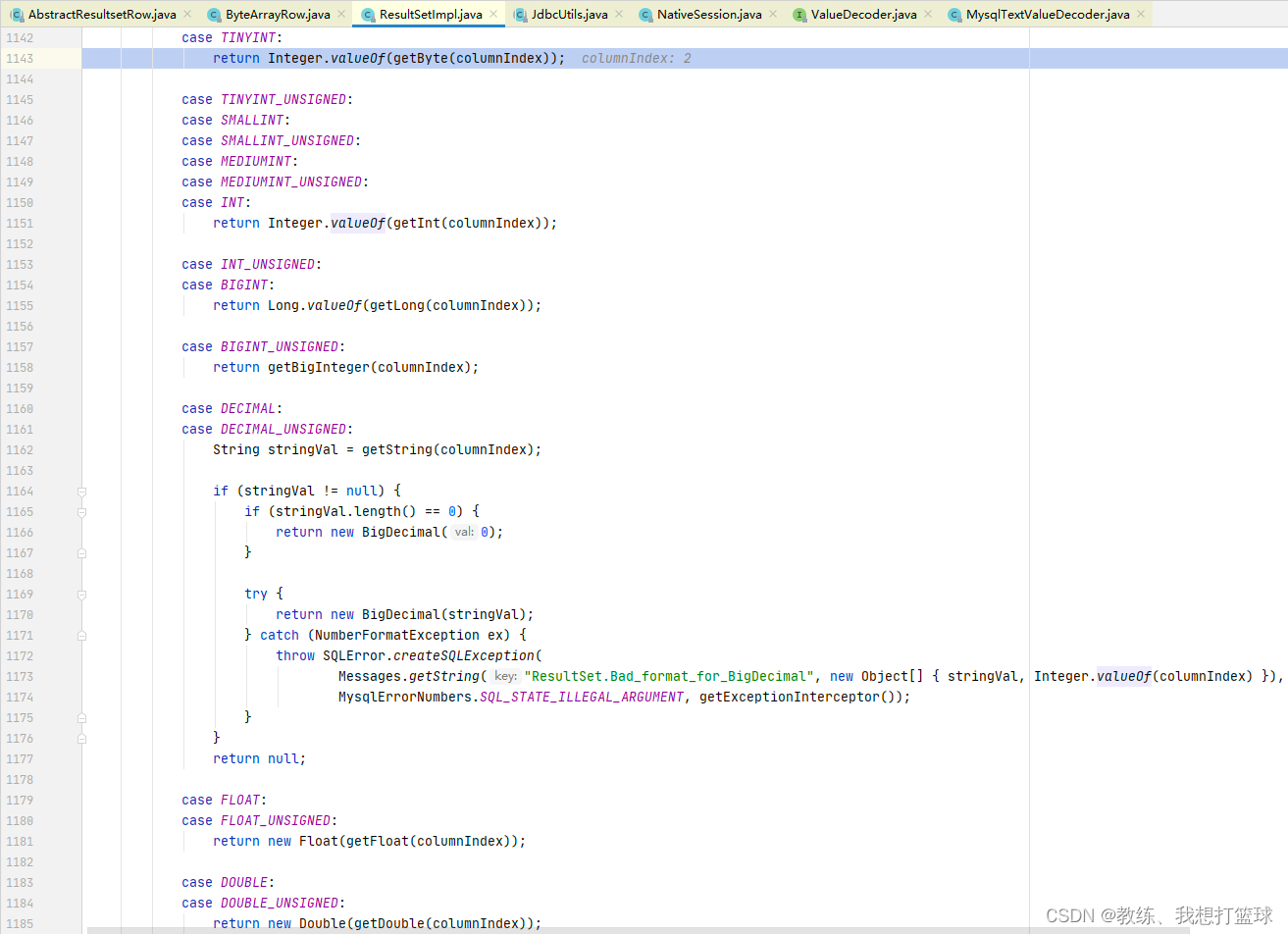This screenshot has height=934, width=1288.
Task: Close the ResultSetImpl.java tab
Action: tap(493, 14)
